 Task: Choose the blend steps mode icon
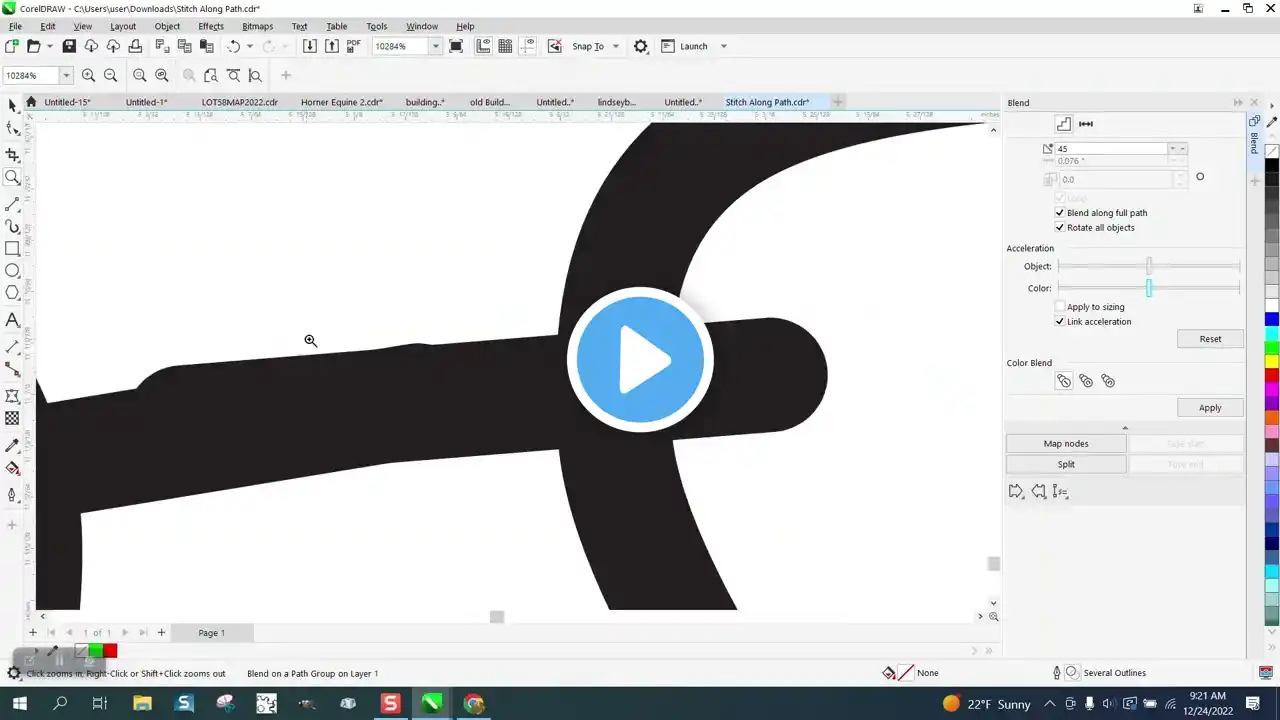point(1063,124)
